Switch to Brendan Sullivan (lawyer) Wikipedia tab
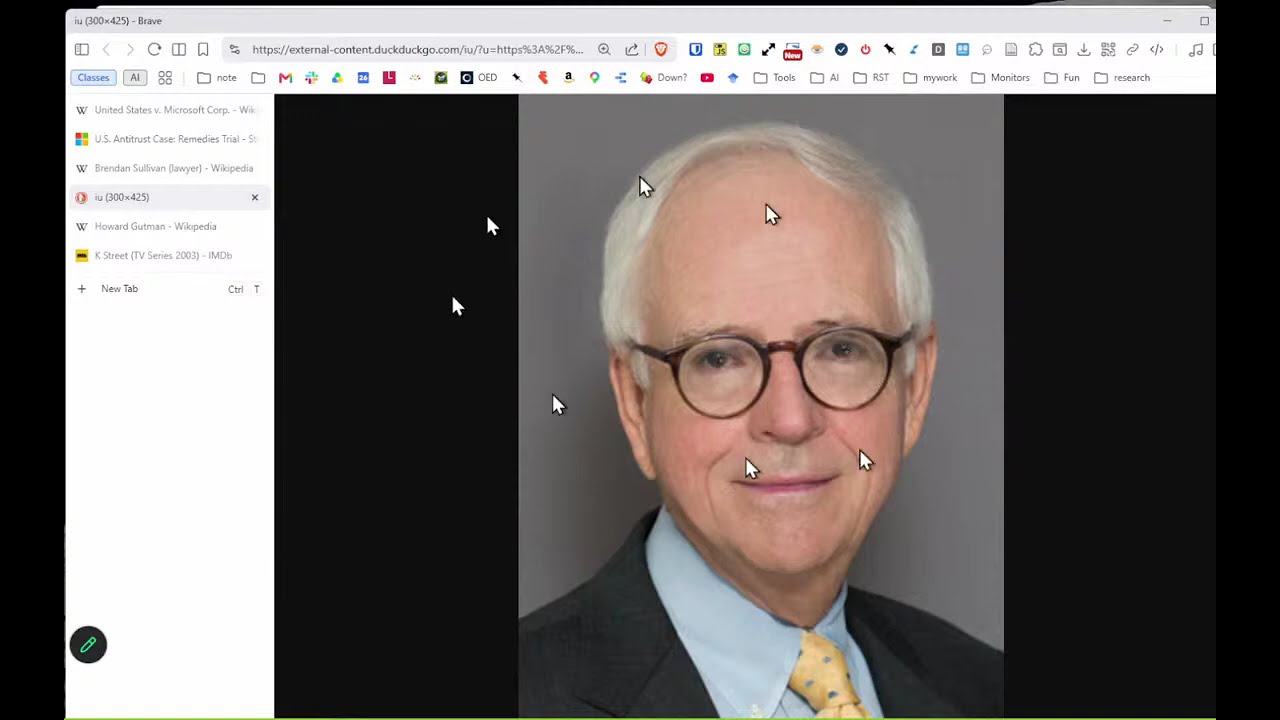 pos(169,168)
